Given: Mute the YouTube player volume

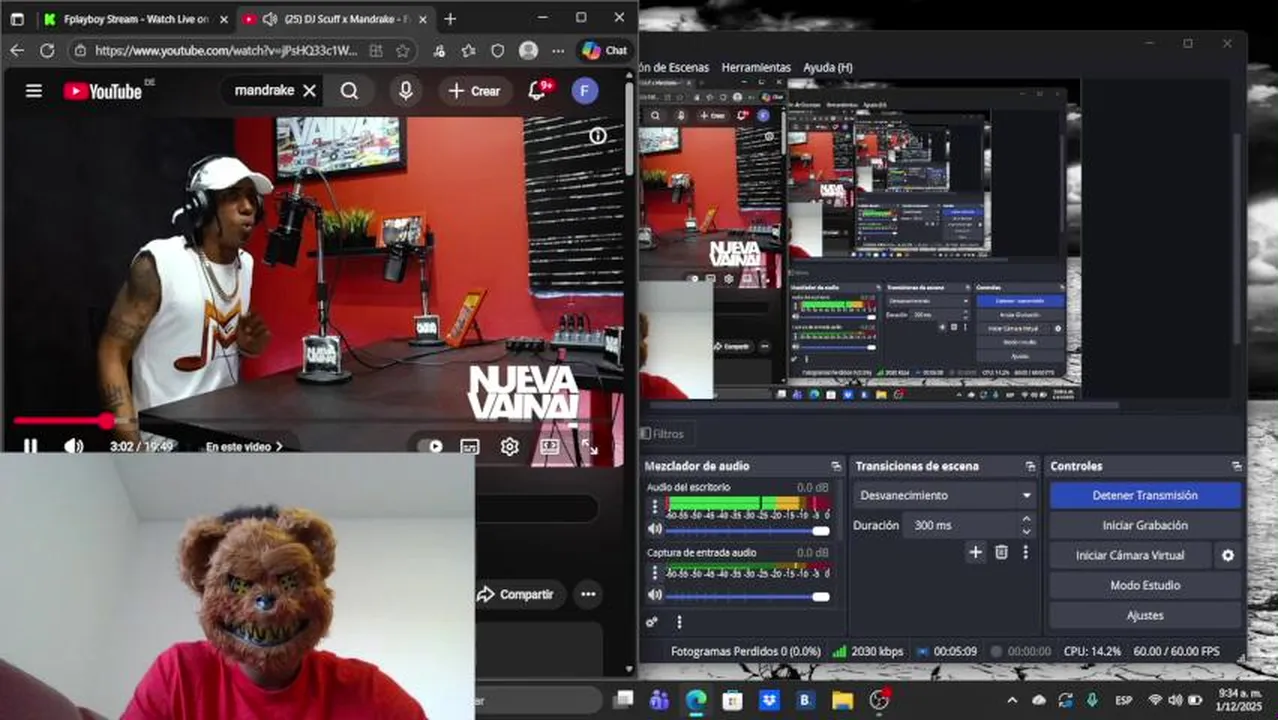Looking at the screenshot, I should point(73,446).
